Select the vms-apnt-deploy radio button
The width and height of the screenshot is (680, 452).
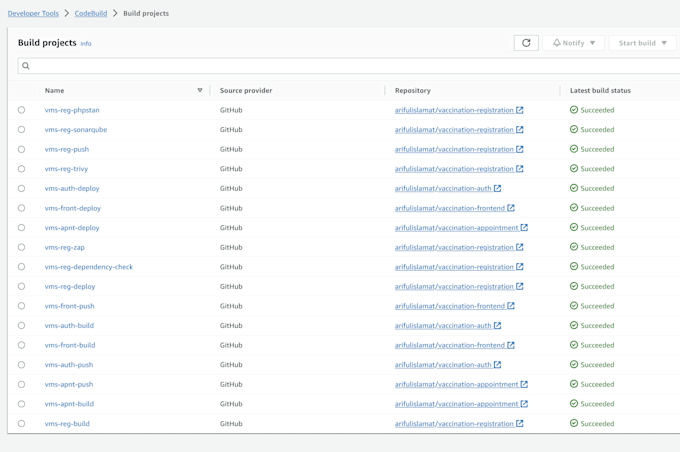coord(21,228)
